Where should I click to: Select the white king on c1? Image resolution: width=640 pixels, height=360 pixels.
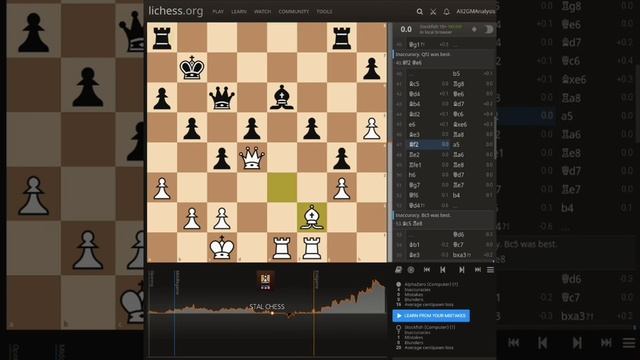point(222,248)
